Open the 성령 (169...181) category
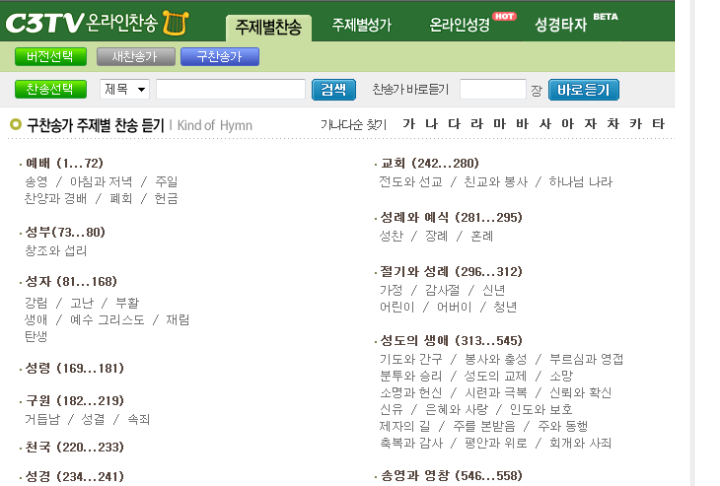 coord(74,368)
